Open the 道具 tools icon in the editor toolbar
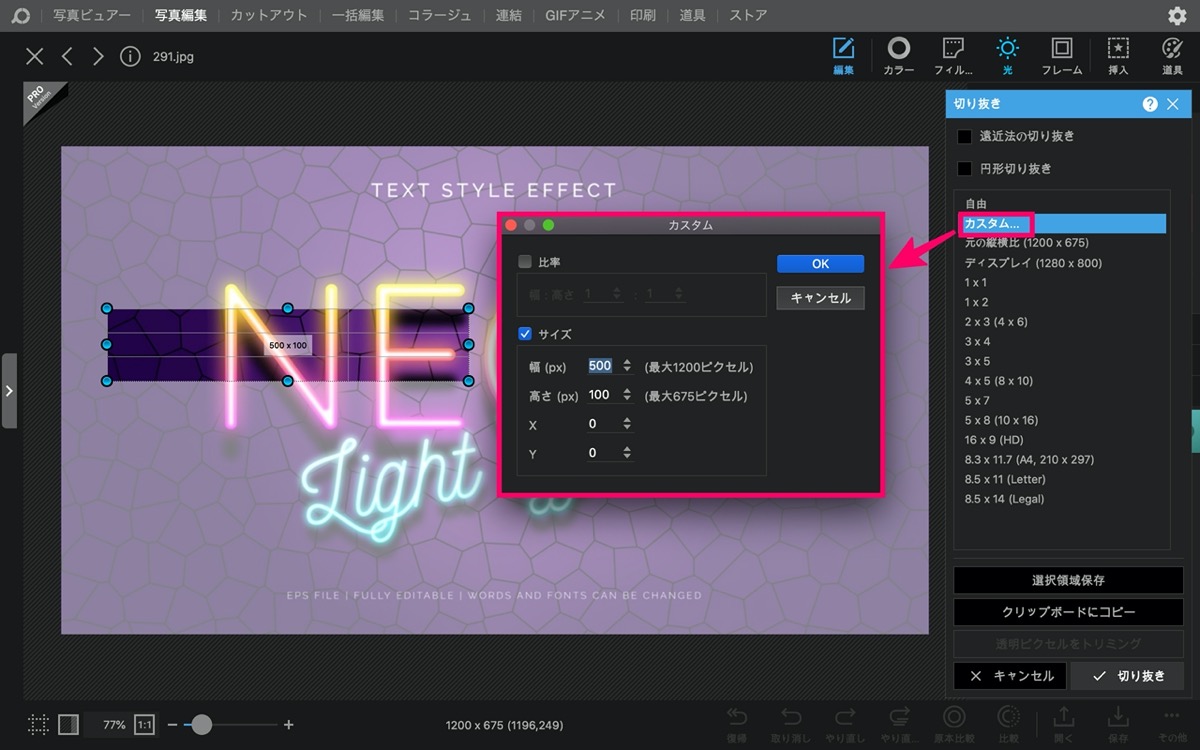 coord(1172,56)
